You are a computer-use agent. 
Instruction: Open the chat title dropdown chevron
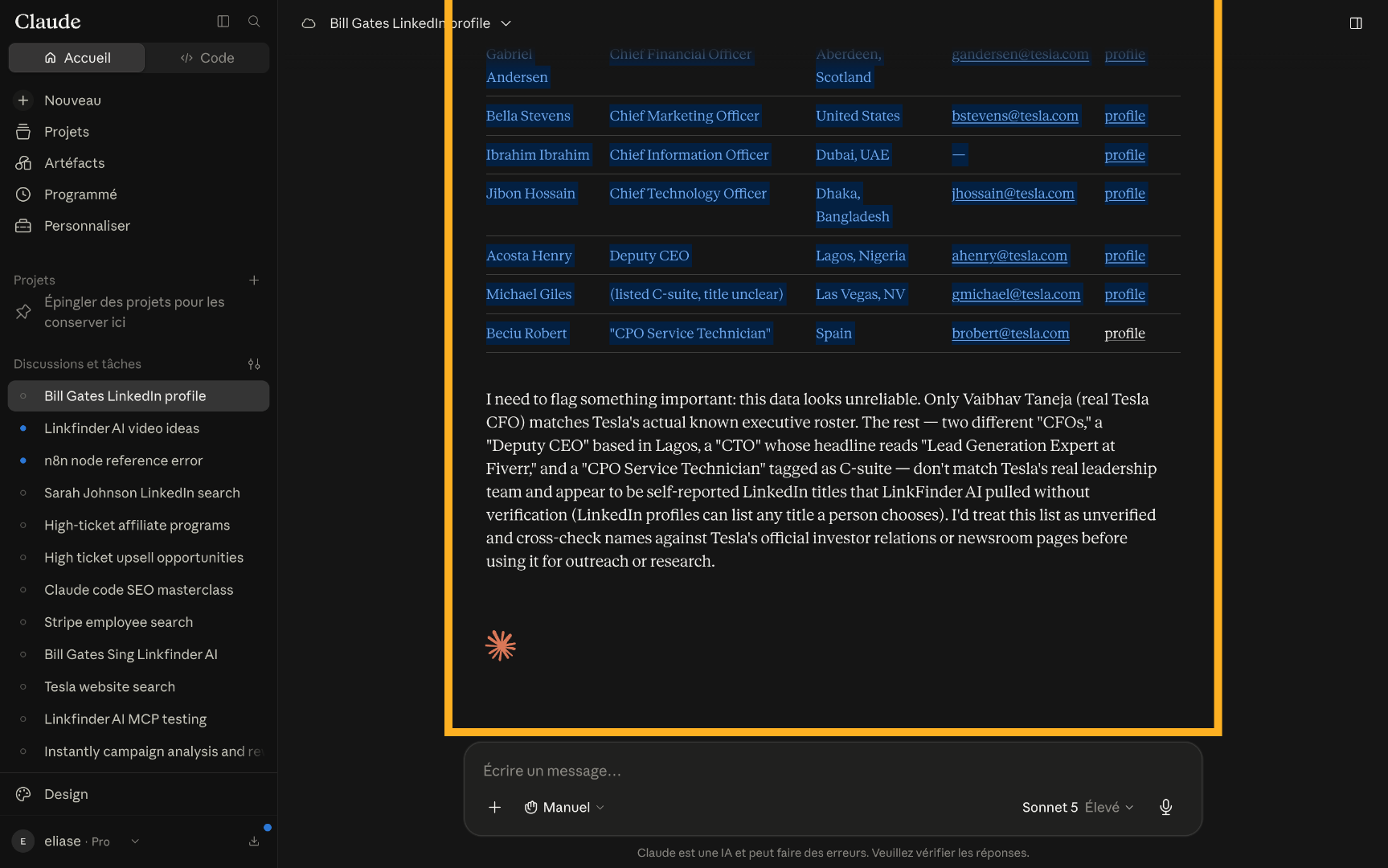(506, 23)
